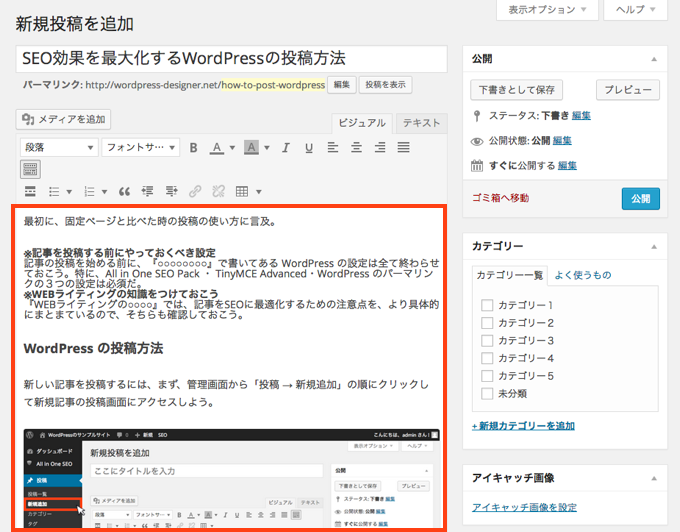
Task: Click 下書きとして保存 button
Action: coord(517,90)
